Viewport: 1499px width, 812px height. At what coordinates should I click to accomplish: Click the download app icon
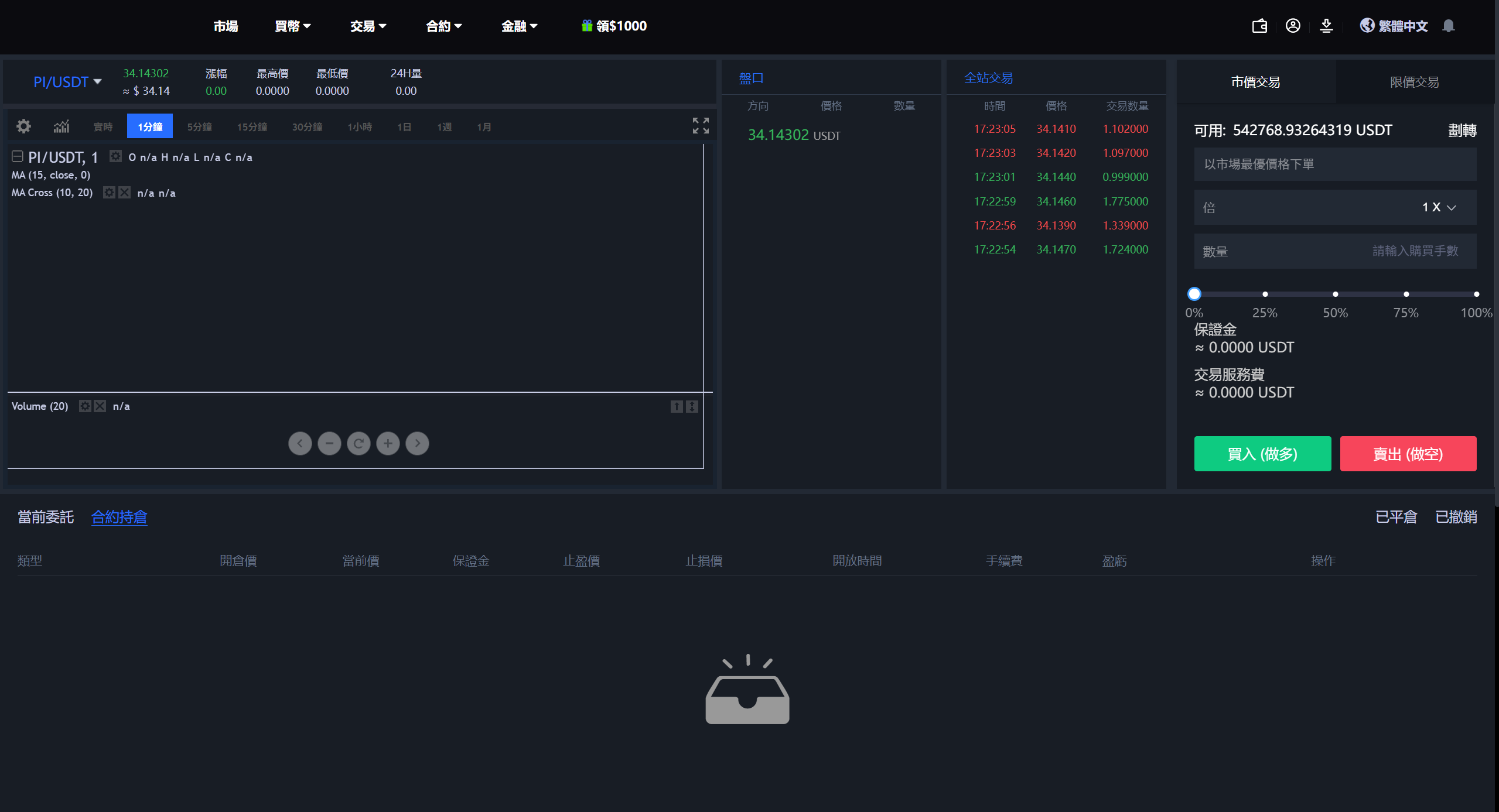(1326, 26)
